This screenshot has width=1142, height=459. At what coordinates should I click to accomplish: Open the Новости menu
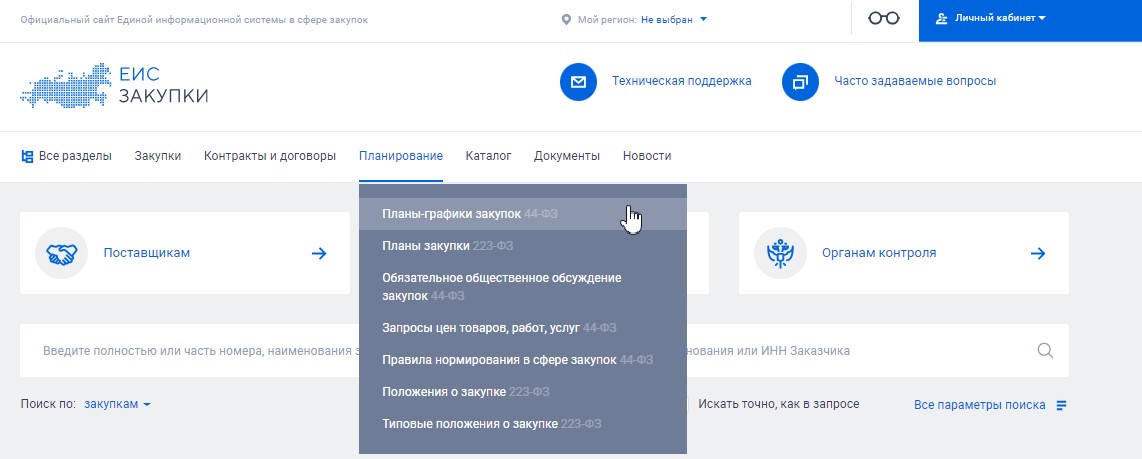click(647, 156)
